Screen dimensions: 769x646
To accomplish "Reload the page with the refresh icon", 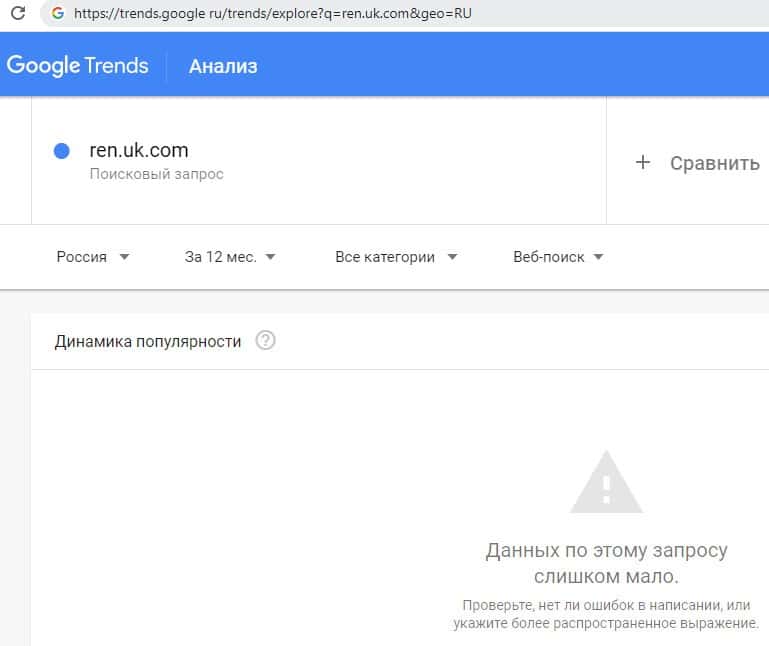I will click(17, 14).
